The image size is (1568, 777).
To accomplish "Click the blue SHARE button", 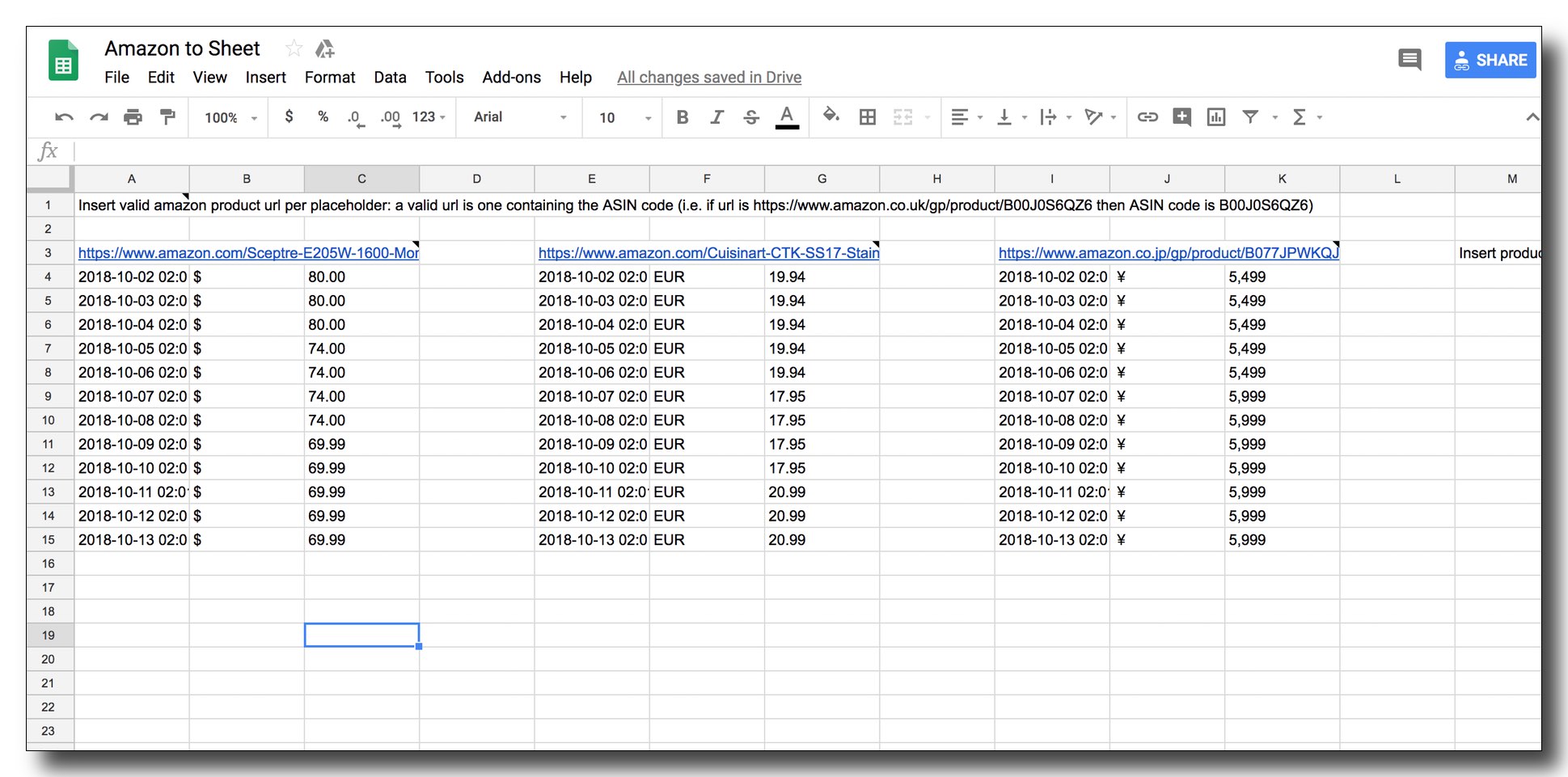I will (1490, 60).
